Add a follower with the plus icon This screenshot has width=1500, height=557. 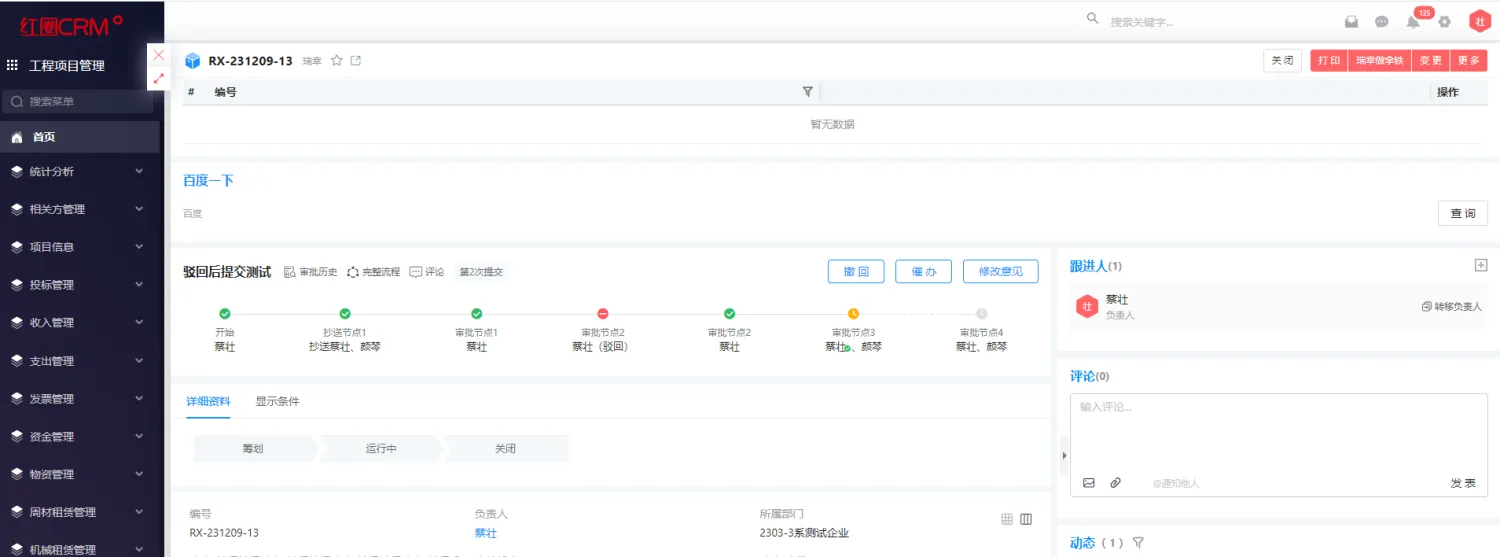coord(1481,265)
